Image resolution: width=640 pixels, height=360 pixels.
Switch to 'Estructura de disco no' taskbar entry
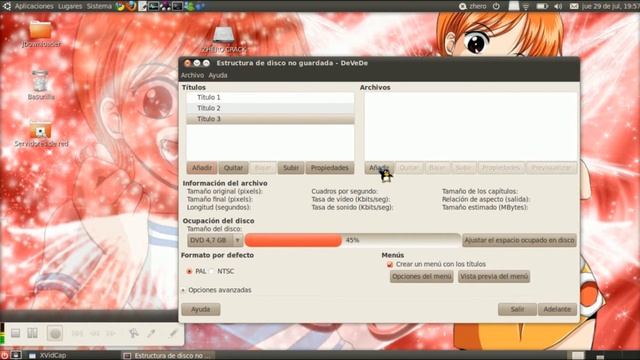(167, 356)
